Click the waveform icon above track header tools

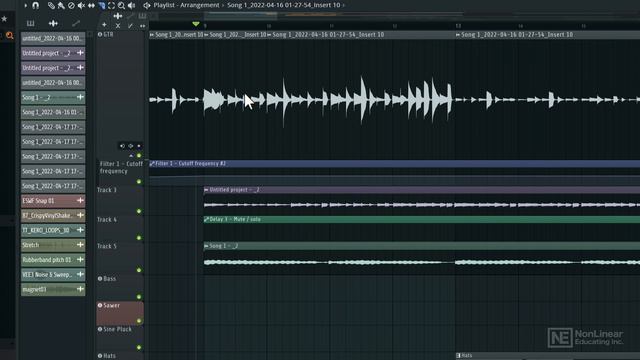(118, 16)
